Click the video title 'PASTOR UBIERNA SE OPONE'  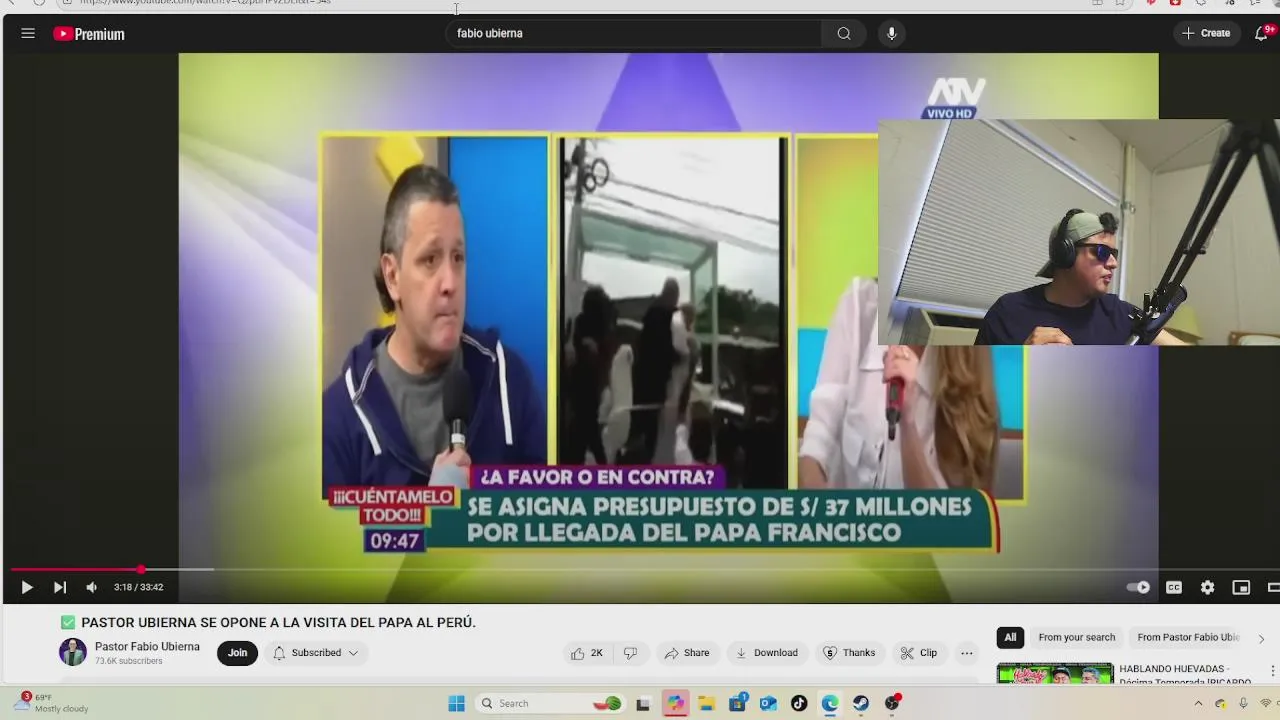pyautogui.click(x=278, y=622)
